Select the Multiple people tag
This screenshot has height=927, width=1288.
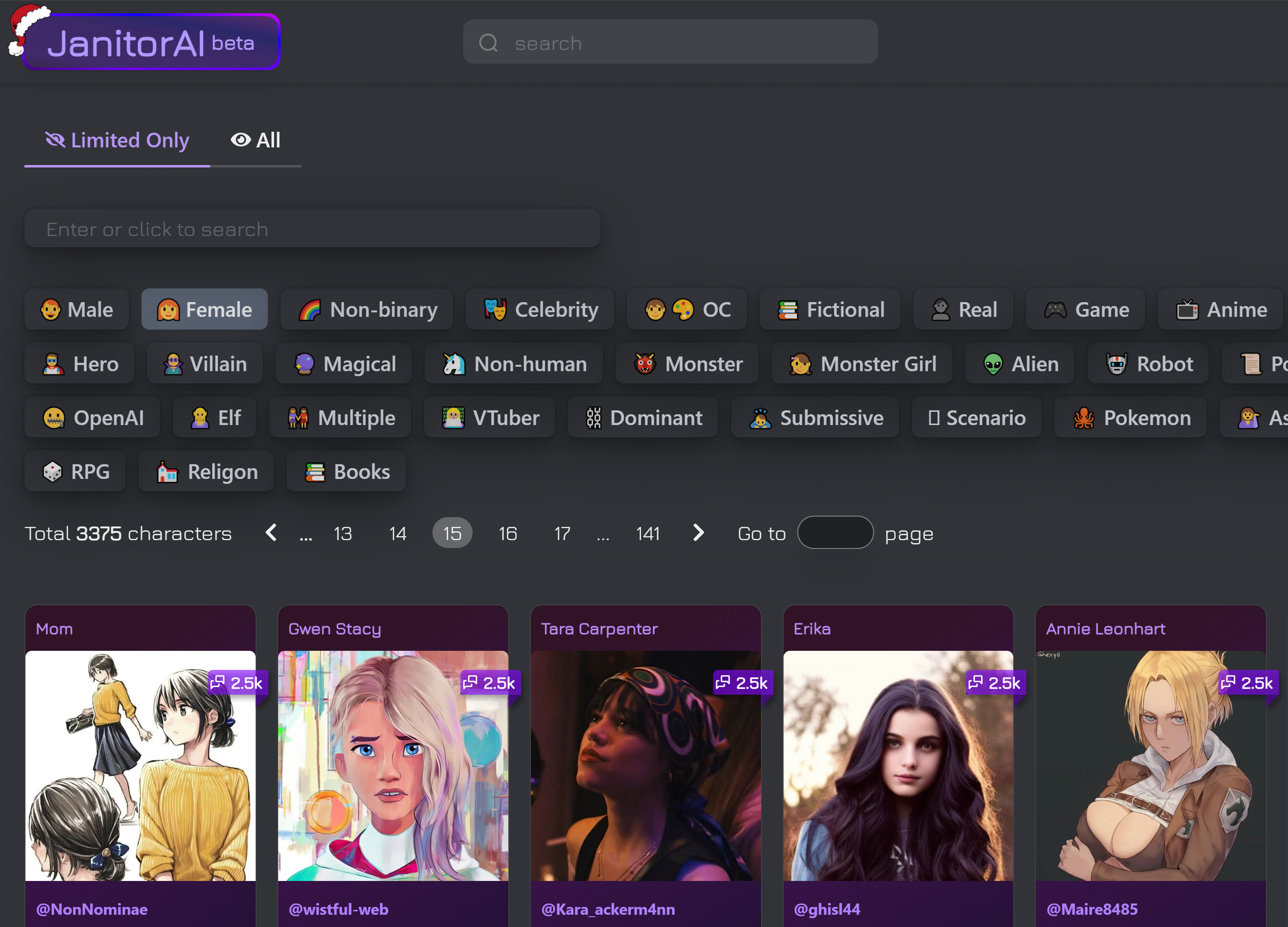[340, 418]
